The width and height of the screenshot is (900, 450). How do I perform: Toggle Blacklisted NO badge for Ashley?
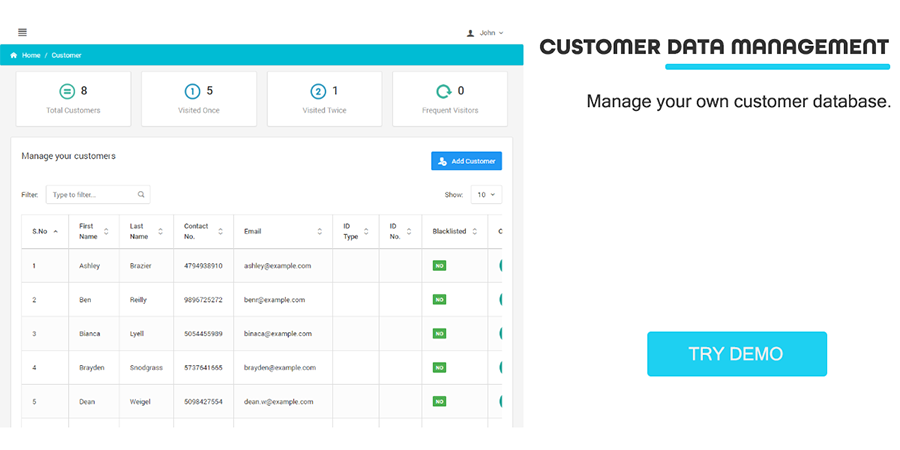coord(439,266)
